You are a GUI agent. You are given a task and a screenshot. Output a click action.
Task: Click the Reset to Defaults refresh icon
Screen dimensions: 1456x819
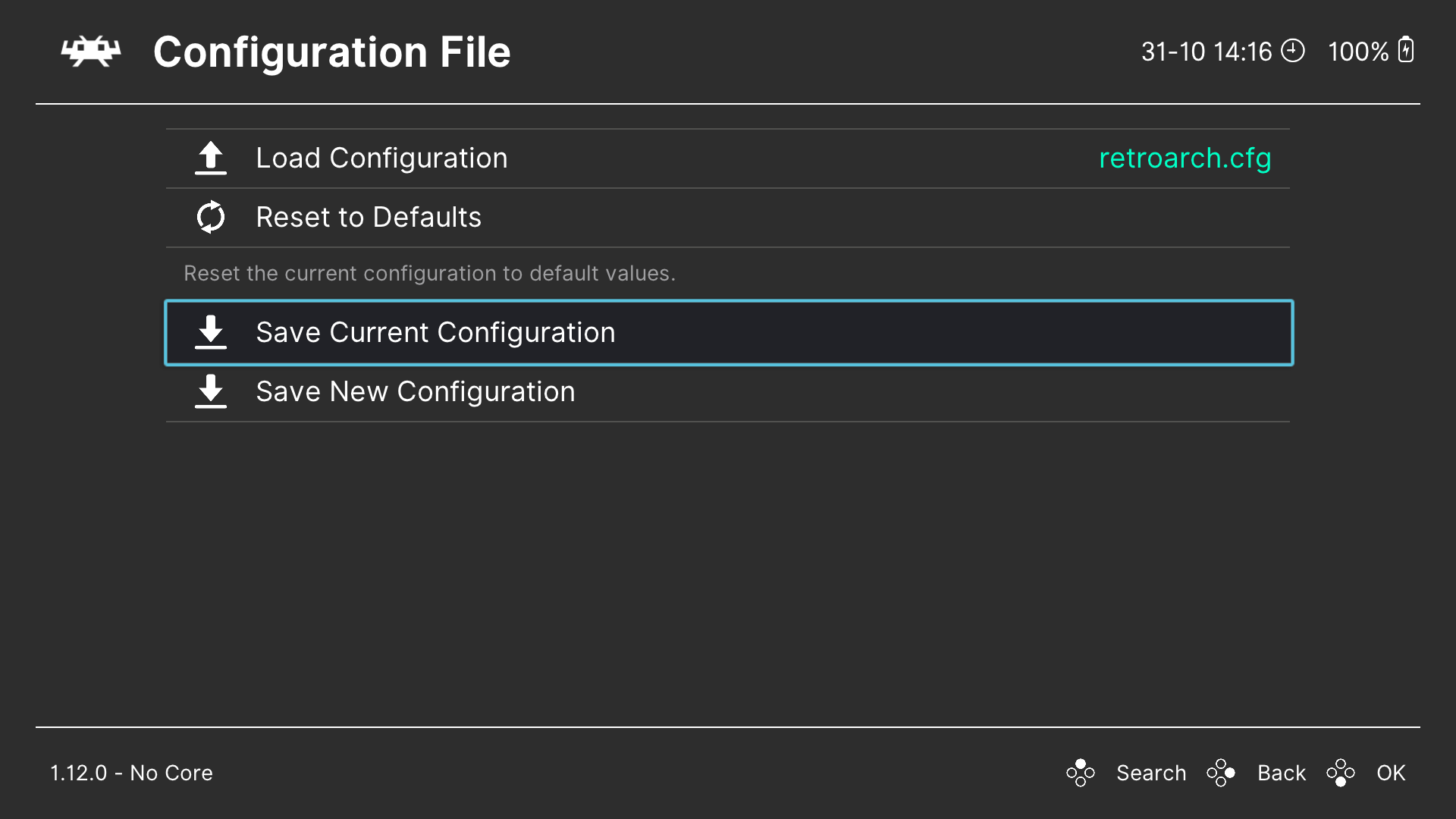(211, 217)
